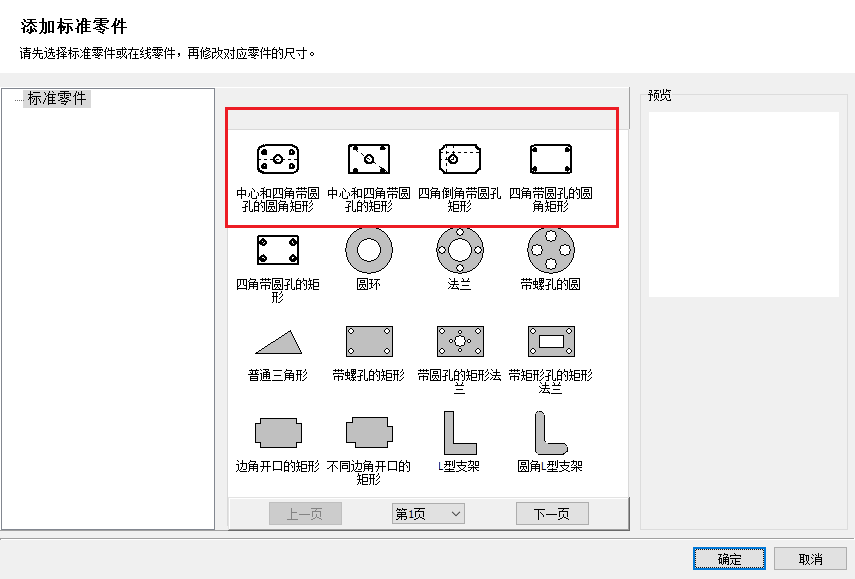Viewport: 855px width, 579px height.
Task: Select 标准零件 in the tree
Action: coord(58,99)
